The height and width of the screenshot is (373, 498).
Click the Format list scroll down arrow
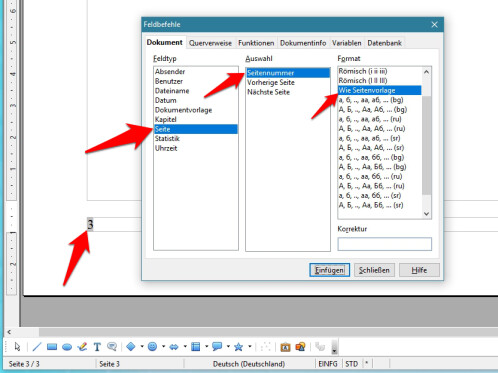(x=426, y=214)
